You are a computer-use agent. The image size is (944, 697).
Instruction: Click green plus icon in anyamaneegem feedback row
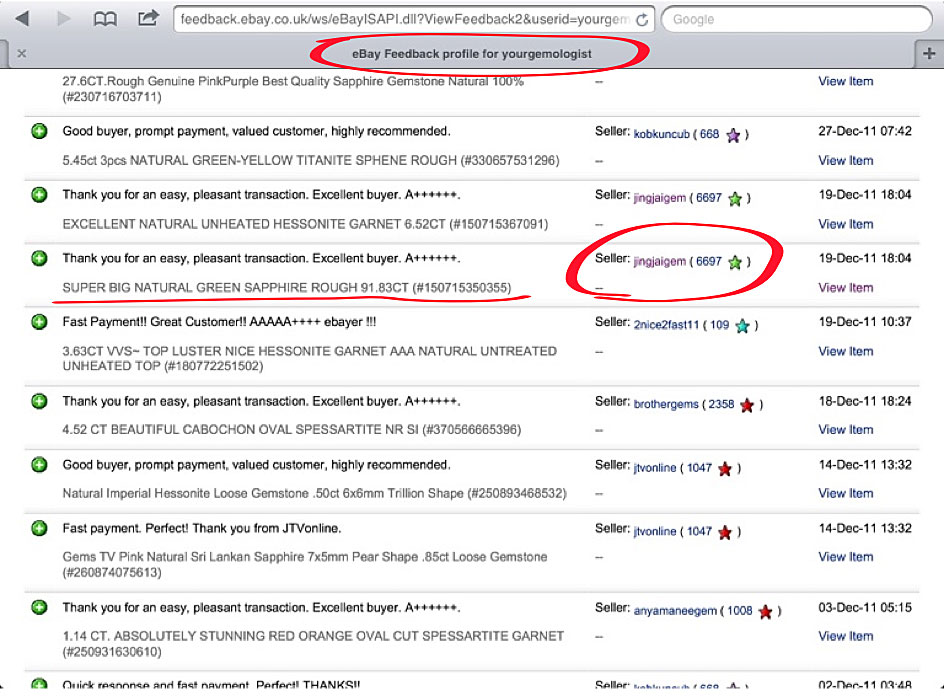(x=39, y=608)
